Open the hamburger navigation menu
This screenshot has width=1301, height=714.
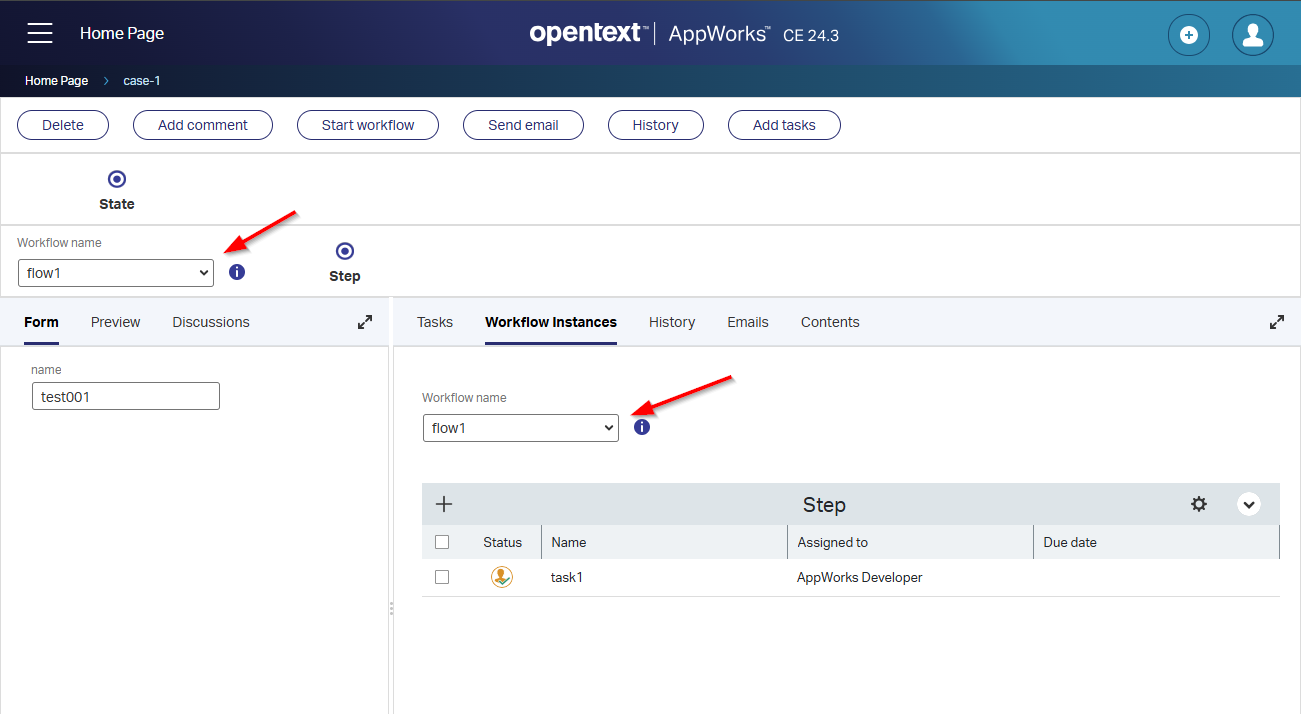40,33
